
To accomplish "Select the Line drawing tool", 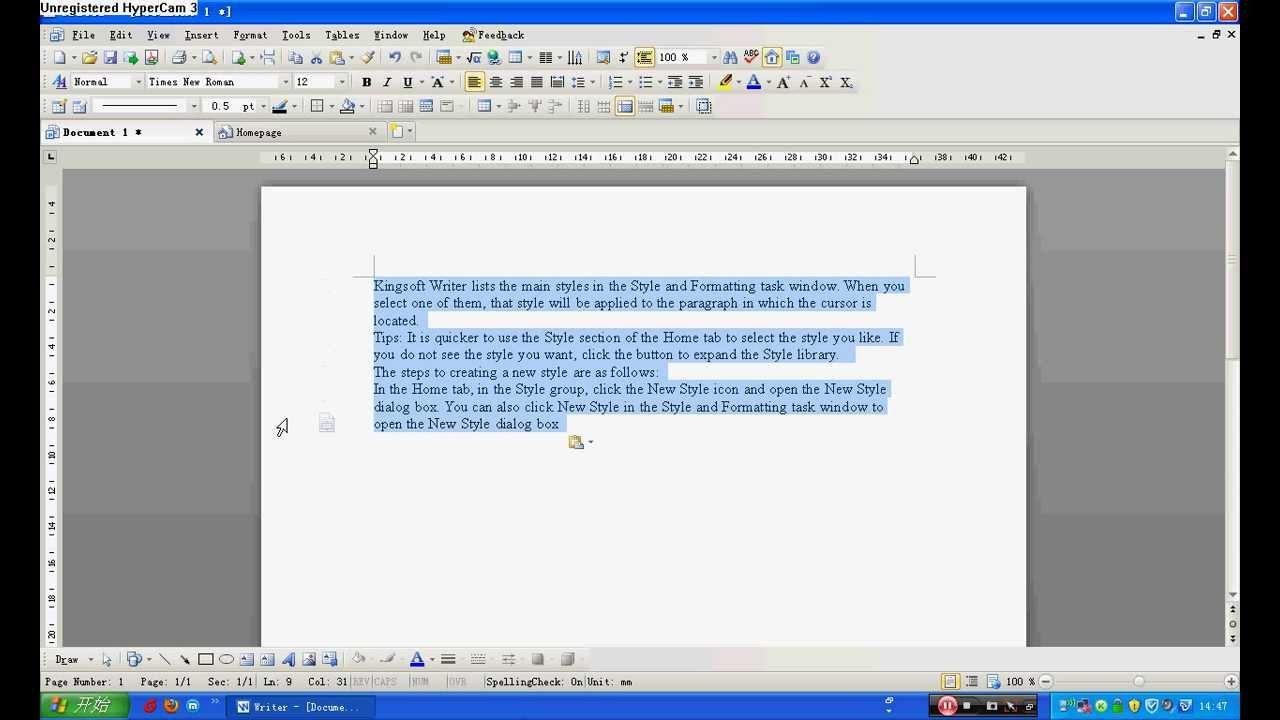I will [x=165, y=659].
